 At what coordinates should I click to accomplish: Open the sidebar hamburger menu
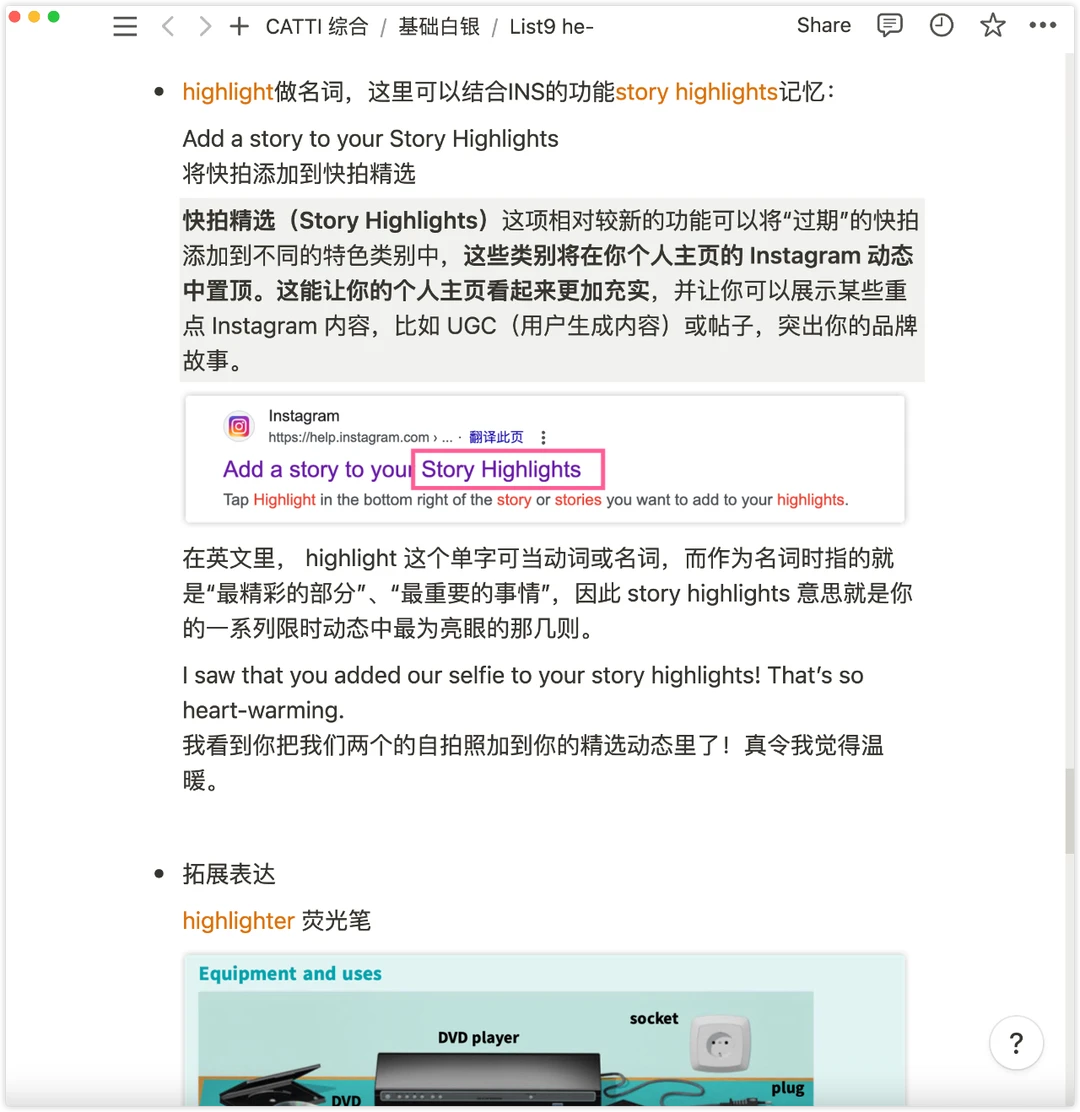pos(125,27)
